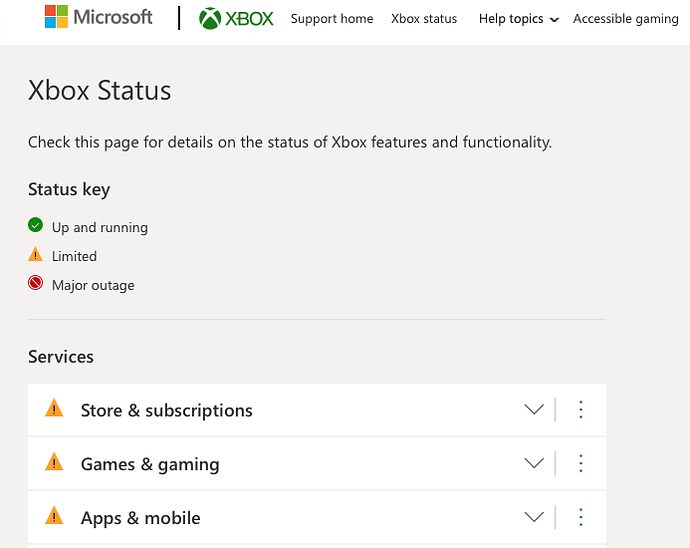Click the Store & subscriptions service title

point(166,411)
